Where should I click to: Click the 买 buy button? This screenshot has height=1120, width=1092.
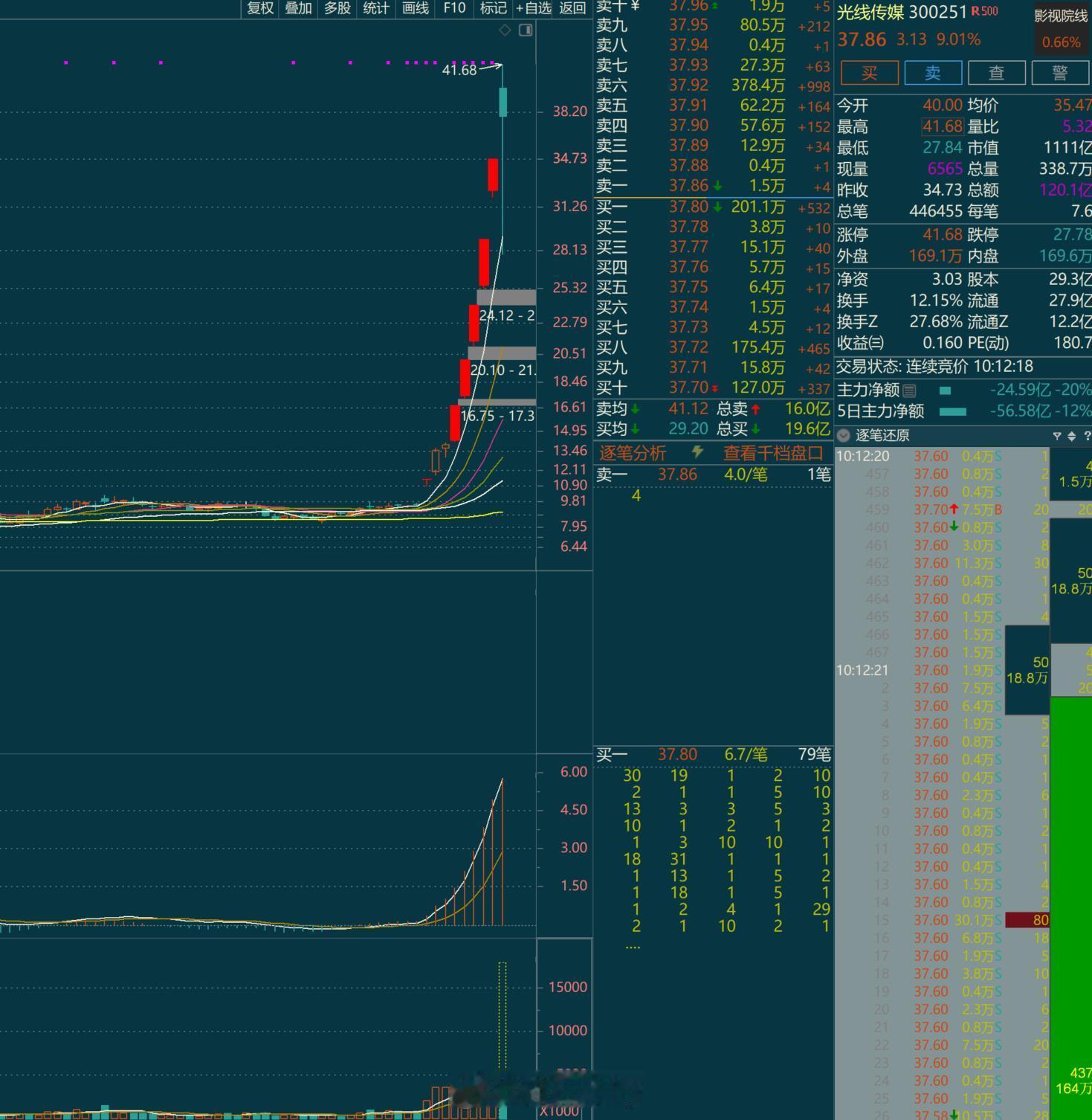pyautogui.click(x=869, y=73)
